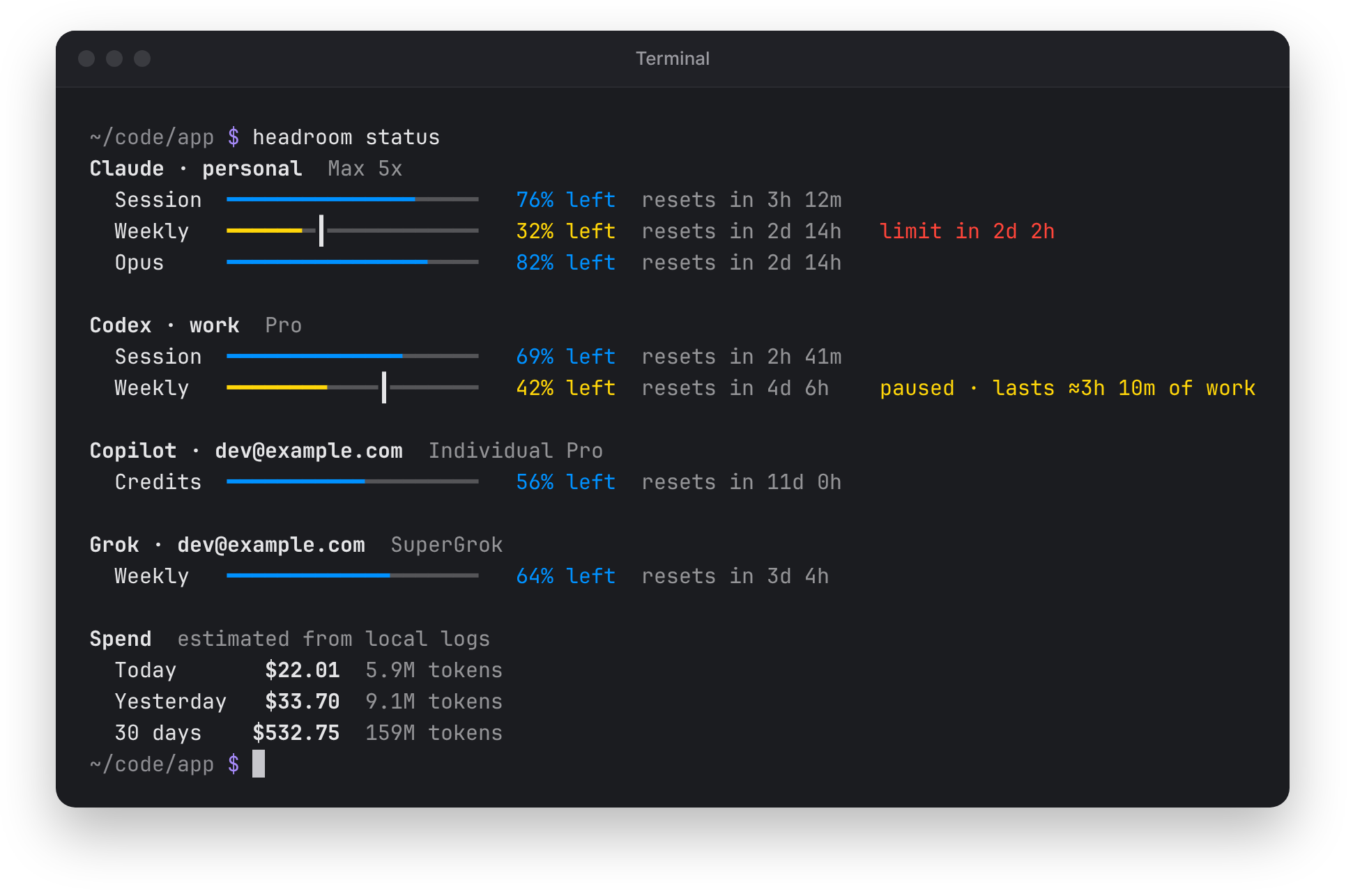Click the minimize window button

click(x=114, y=59)
